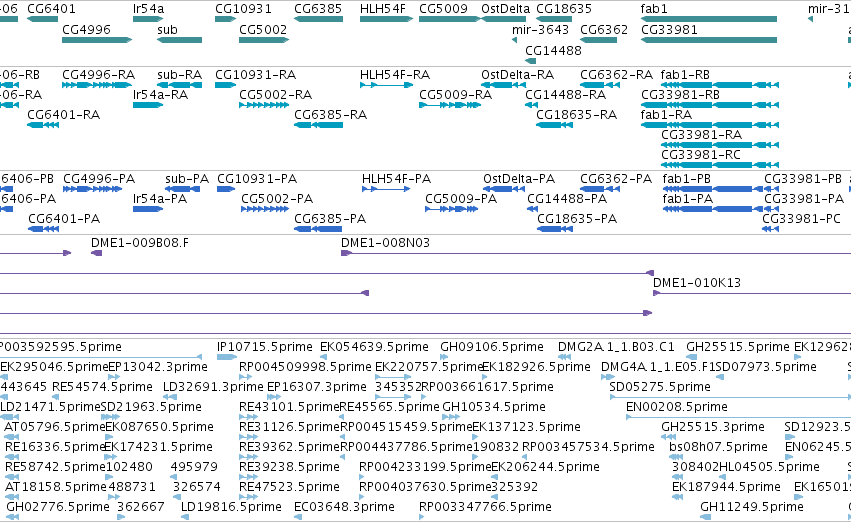Select the CG6401-RA transcript
The image size is (851, 522).
[43, 125]
